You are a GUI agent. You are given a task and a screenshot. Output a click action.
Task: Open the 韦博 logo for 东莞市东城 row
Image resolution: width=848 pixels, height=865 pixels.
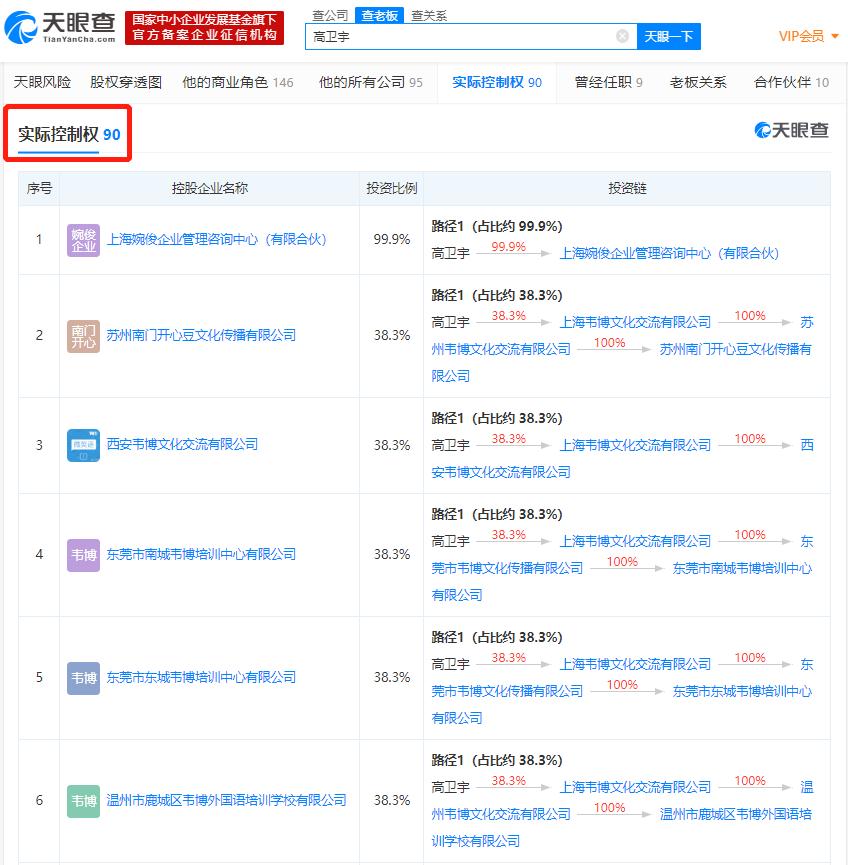[83, 678]
